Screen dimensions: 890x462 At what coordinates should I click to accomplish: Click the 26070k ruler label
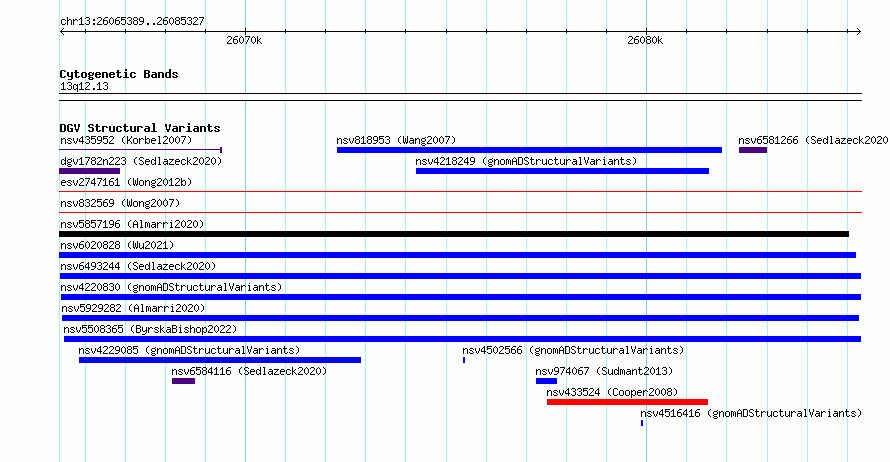[x=244, y=40]
